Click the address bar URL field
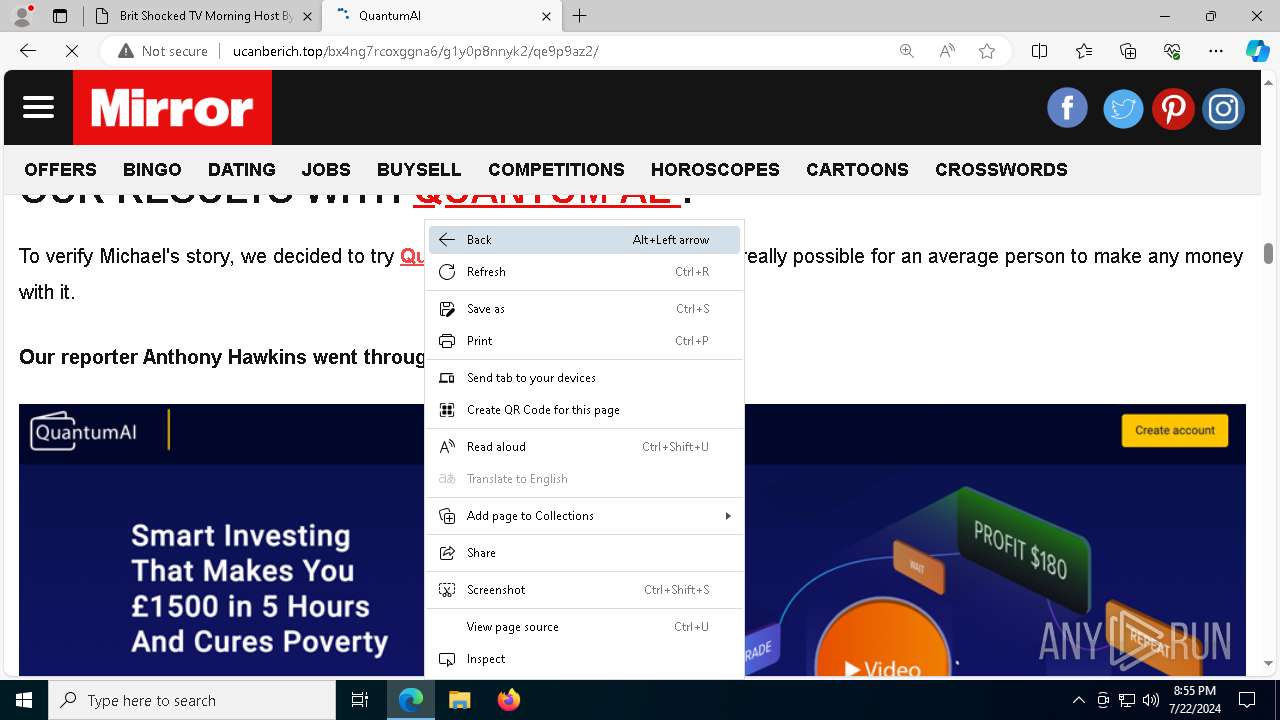Viewport: 1280px width, 720px height. tap(555, 51)
